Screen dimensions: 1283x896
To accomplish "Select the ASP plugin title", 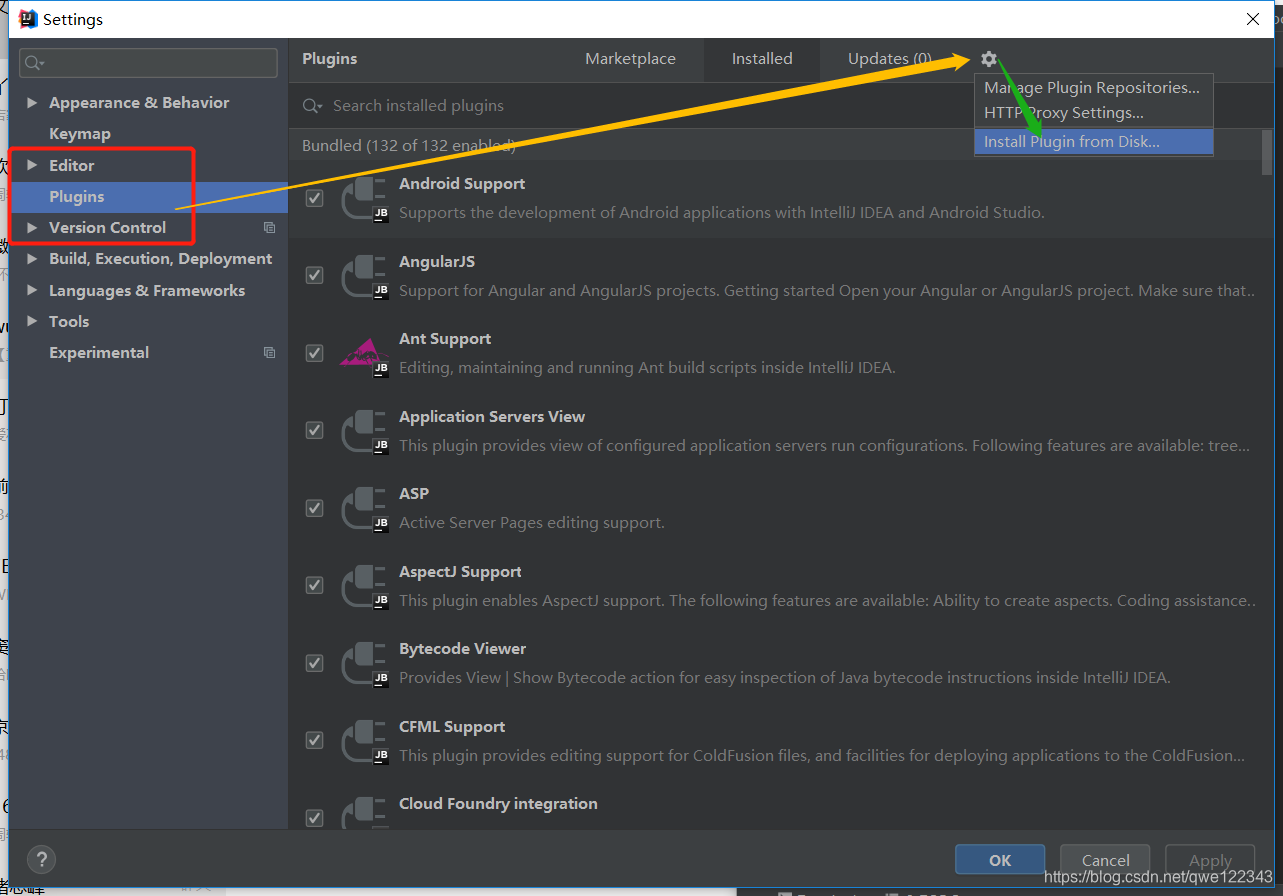I will [x=414, y=494].
